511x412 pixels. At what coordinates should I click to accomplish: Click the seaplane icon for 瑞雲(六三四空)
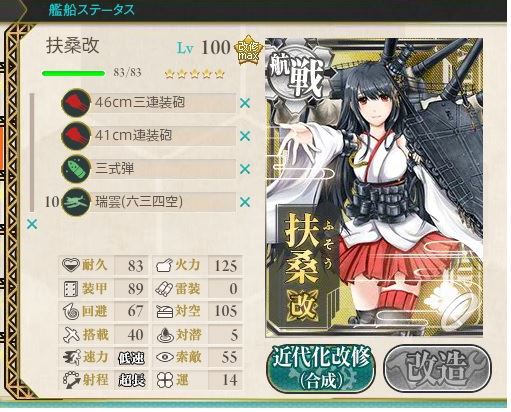tap(76, 202)
